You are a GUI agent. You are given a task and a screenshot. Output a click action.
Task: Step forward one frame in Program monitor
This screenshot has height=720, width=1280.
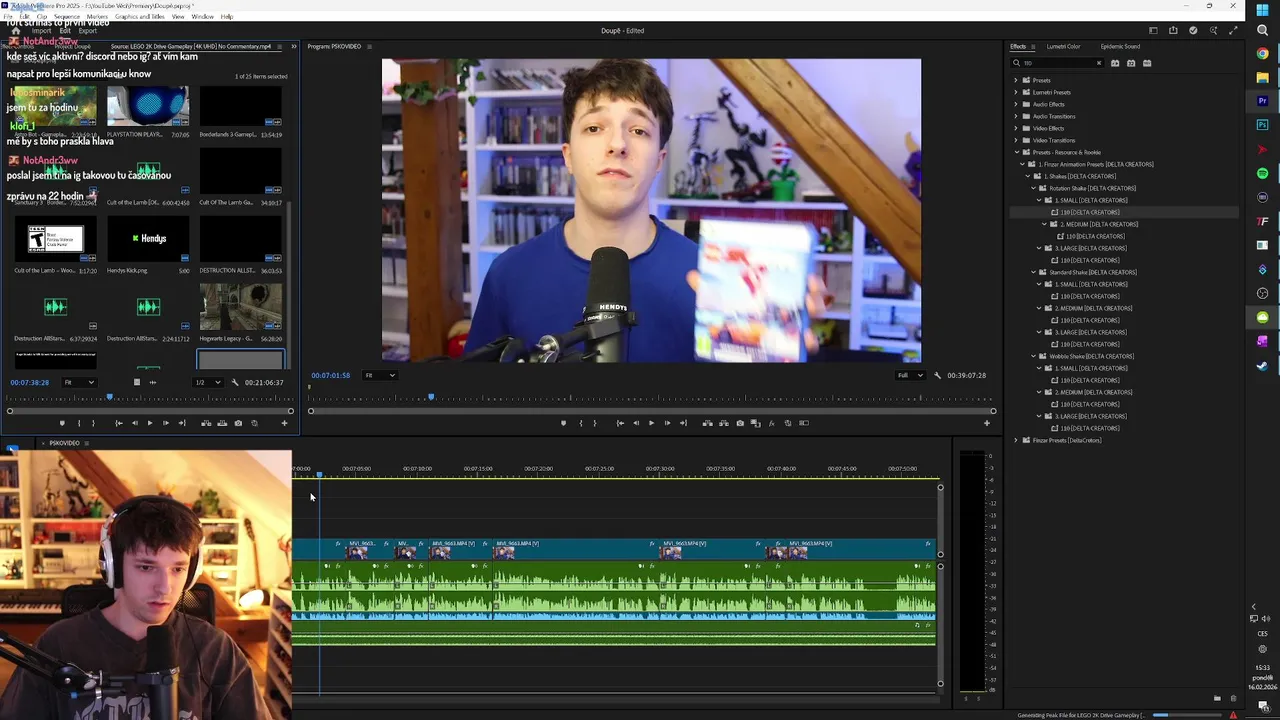[x=667, y=423]
